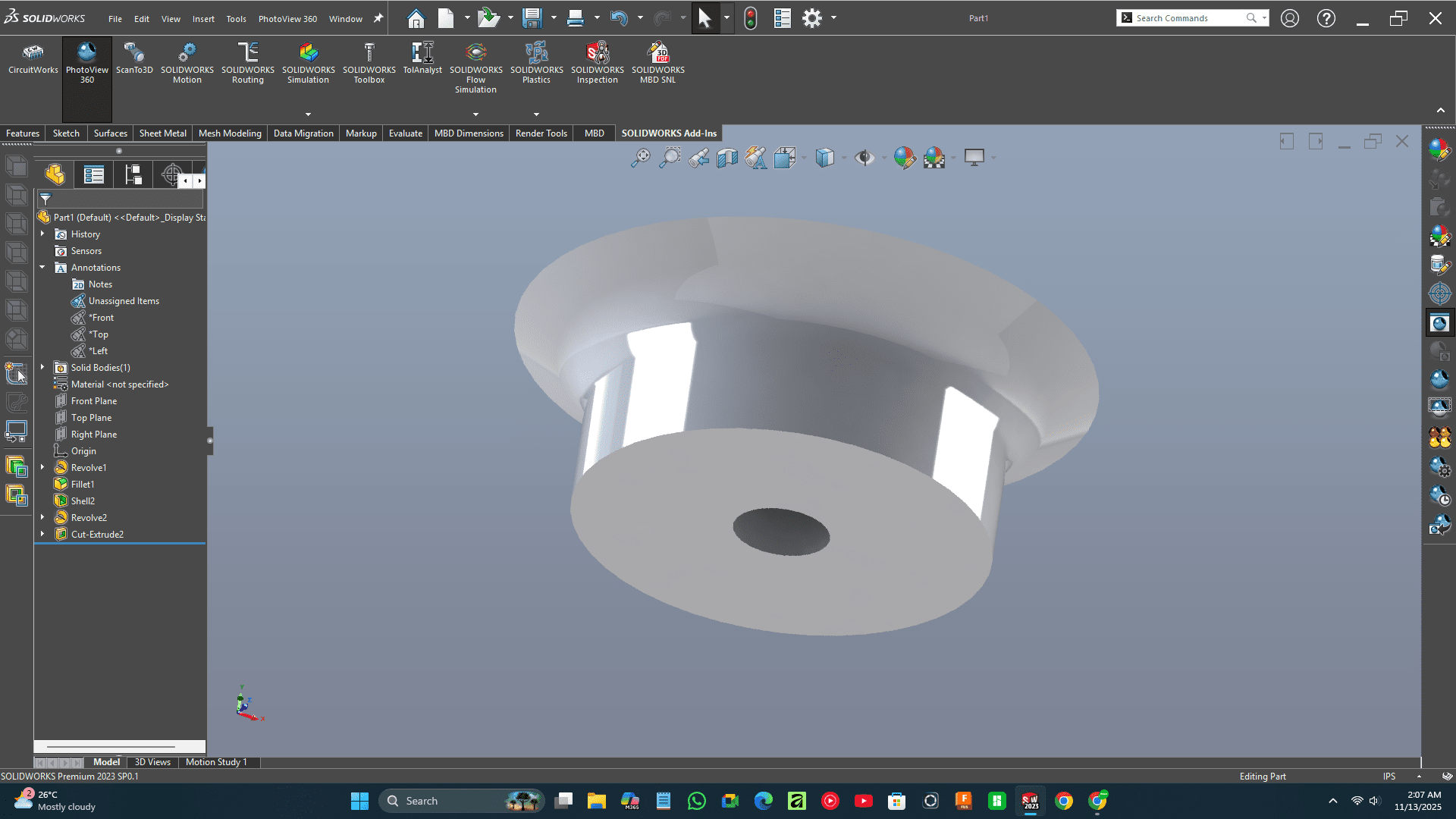Screen dimensions: 1456x819
Task: Open the Sketch ribbon tab
Action: tap(66, 133)
